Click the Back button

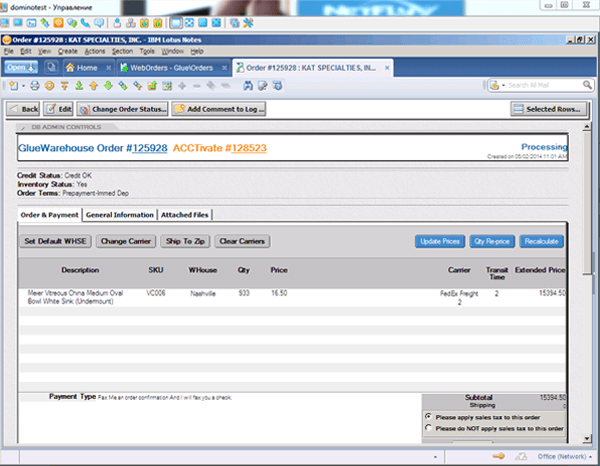pos(23,109)
